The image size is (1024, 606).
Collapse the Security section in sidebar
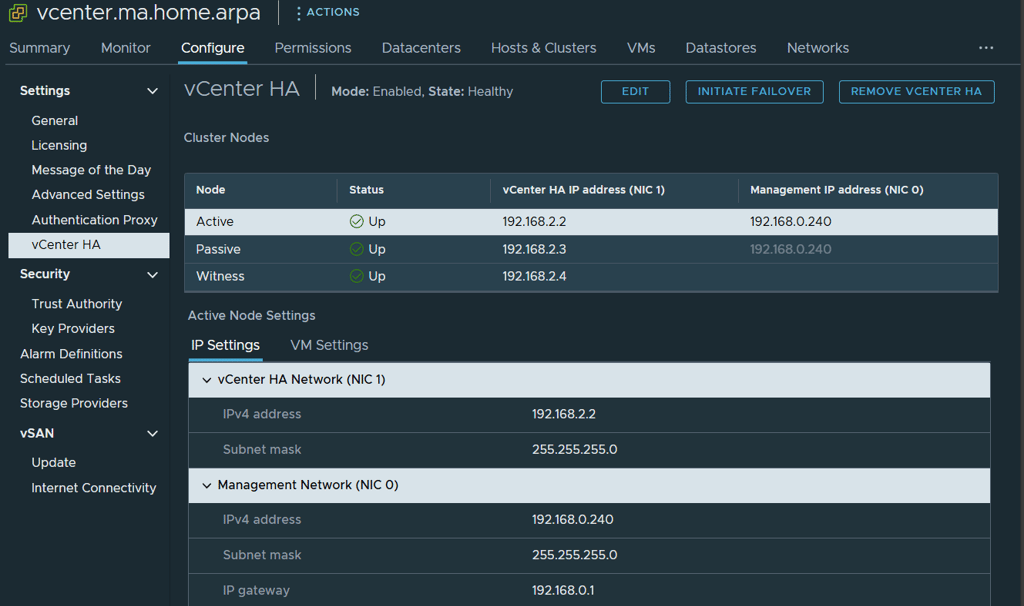(x=152, y=274)
